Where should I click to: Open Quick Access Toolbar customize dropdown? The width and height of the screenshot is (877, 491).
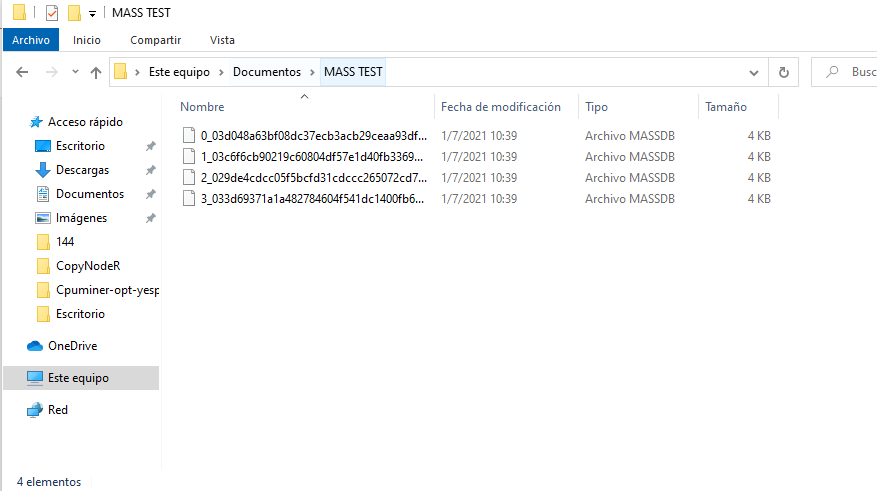pyautogui.click(x=93, y=14)
